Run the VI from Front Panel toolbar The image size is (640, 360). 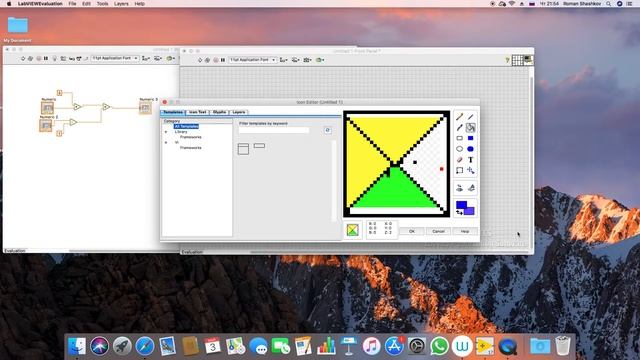[200, 60]
